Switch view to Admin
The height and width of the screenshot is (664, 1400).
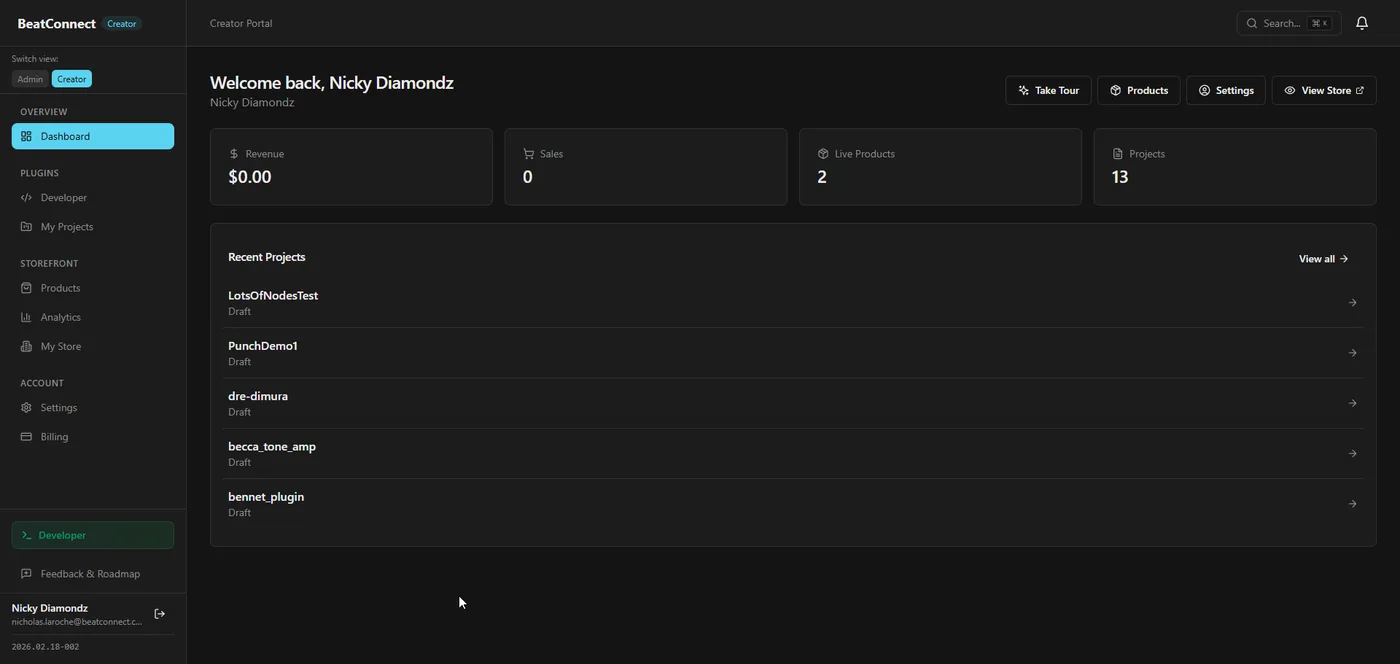coord(30,78)
